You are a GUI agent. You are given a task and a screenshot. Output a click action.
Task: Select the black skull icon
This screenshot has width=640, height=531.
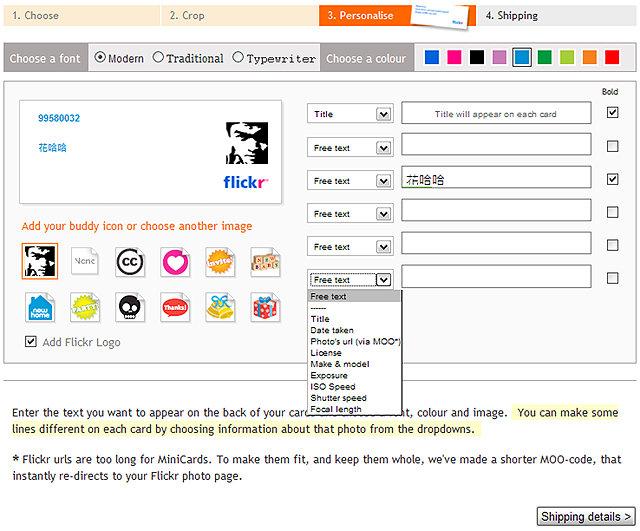(130, 307)
